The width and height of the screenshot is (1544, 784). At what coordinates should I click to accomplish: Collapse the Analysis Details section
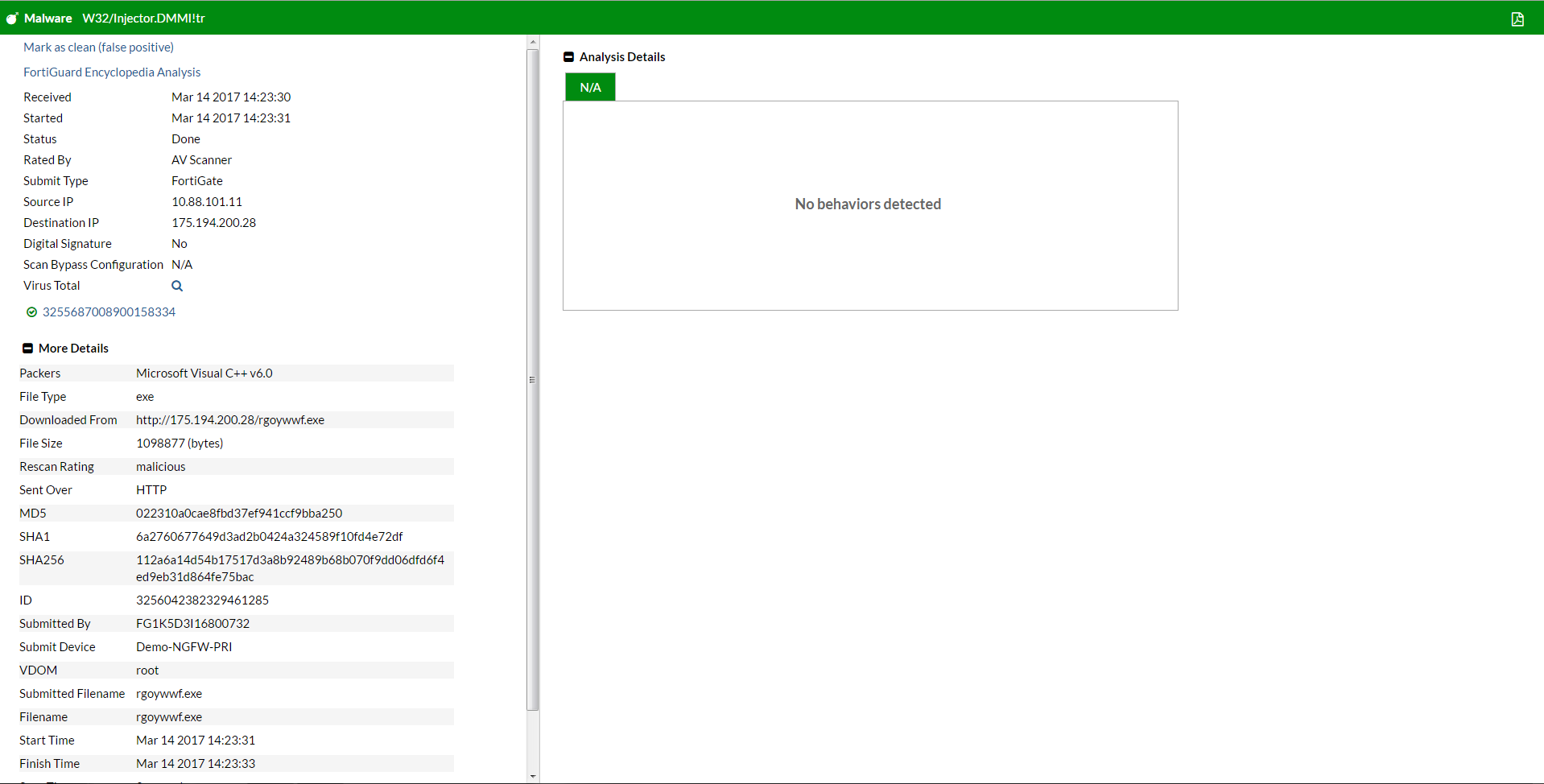[568, 57]
